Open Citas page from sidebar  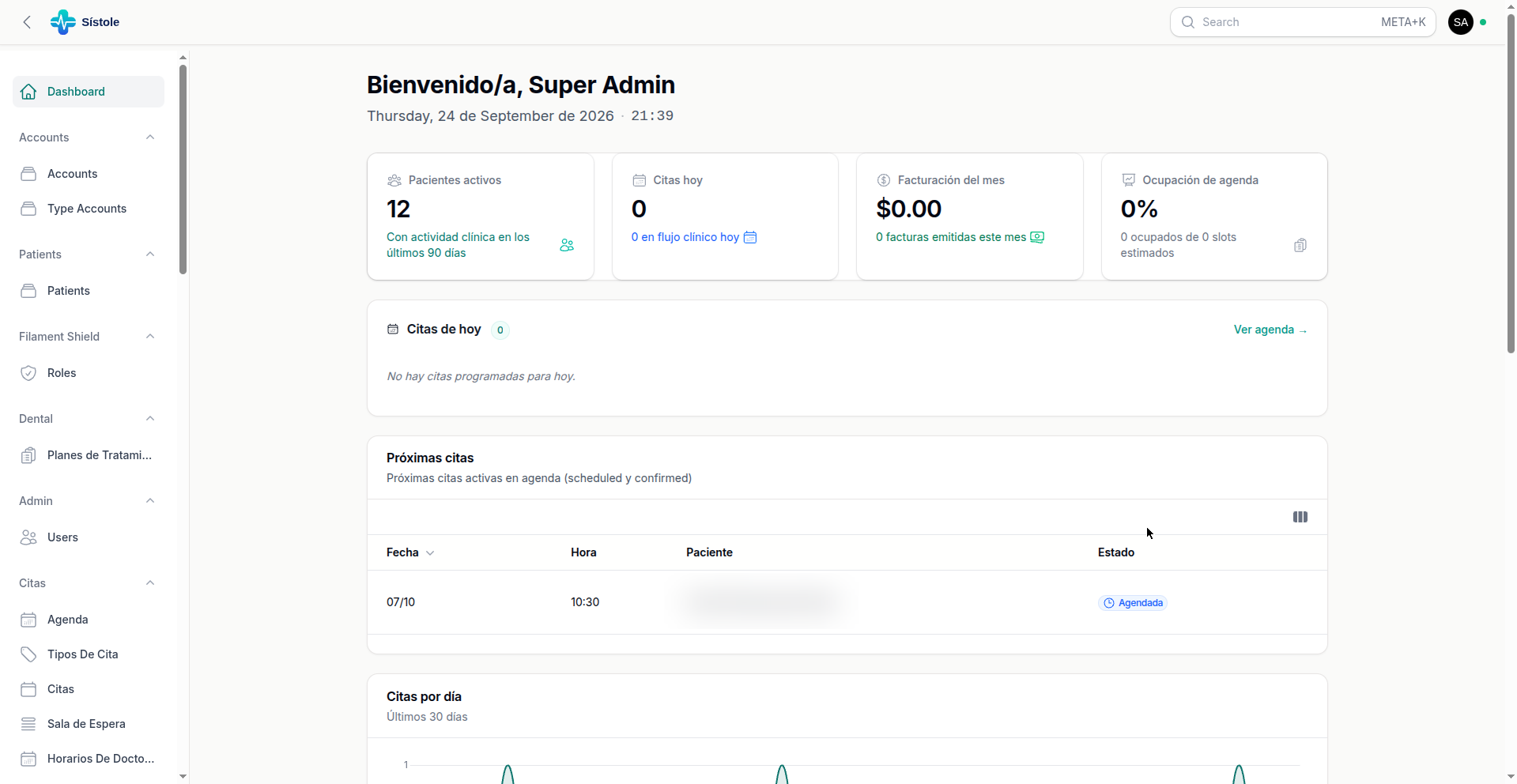(x=89, y=689)
